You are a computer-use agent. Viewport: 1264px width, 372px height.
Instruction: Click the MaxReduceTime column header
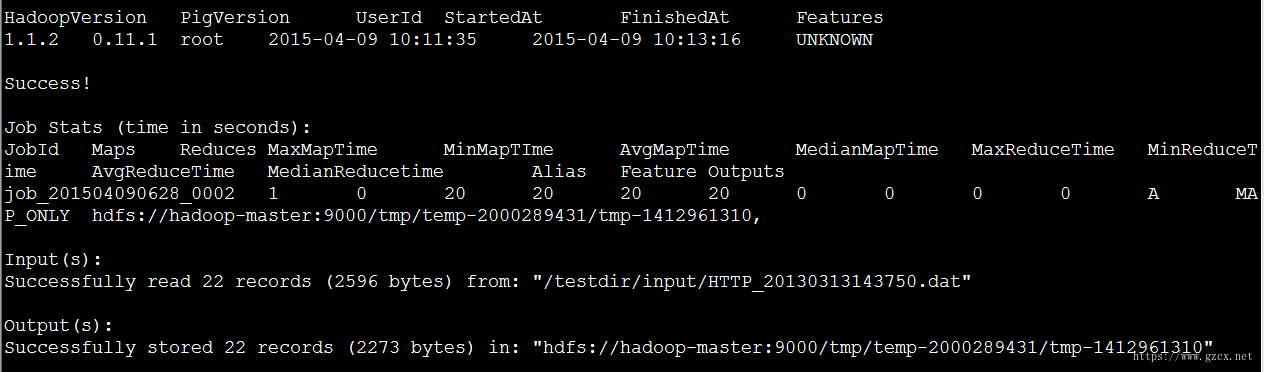pos(1043,150)
